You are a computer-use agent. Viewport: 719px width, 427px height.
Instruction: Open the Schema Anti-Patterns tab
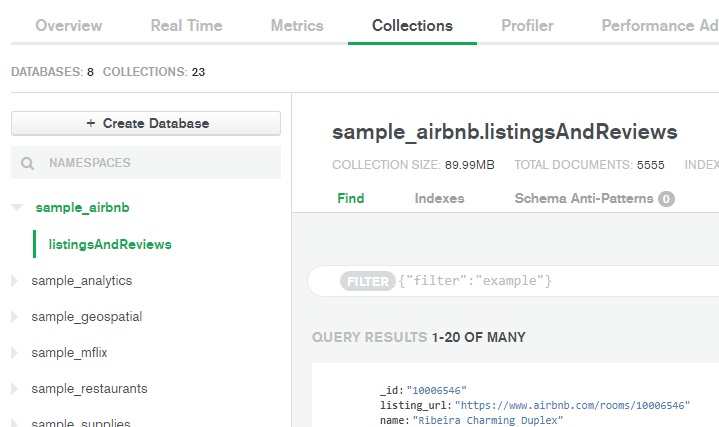coord(583,198)
